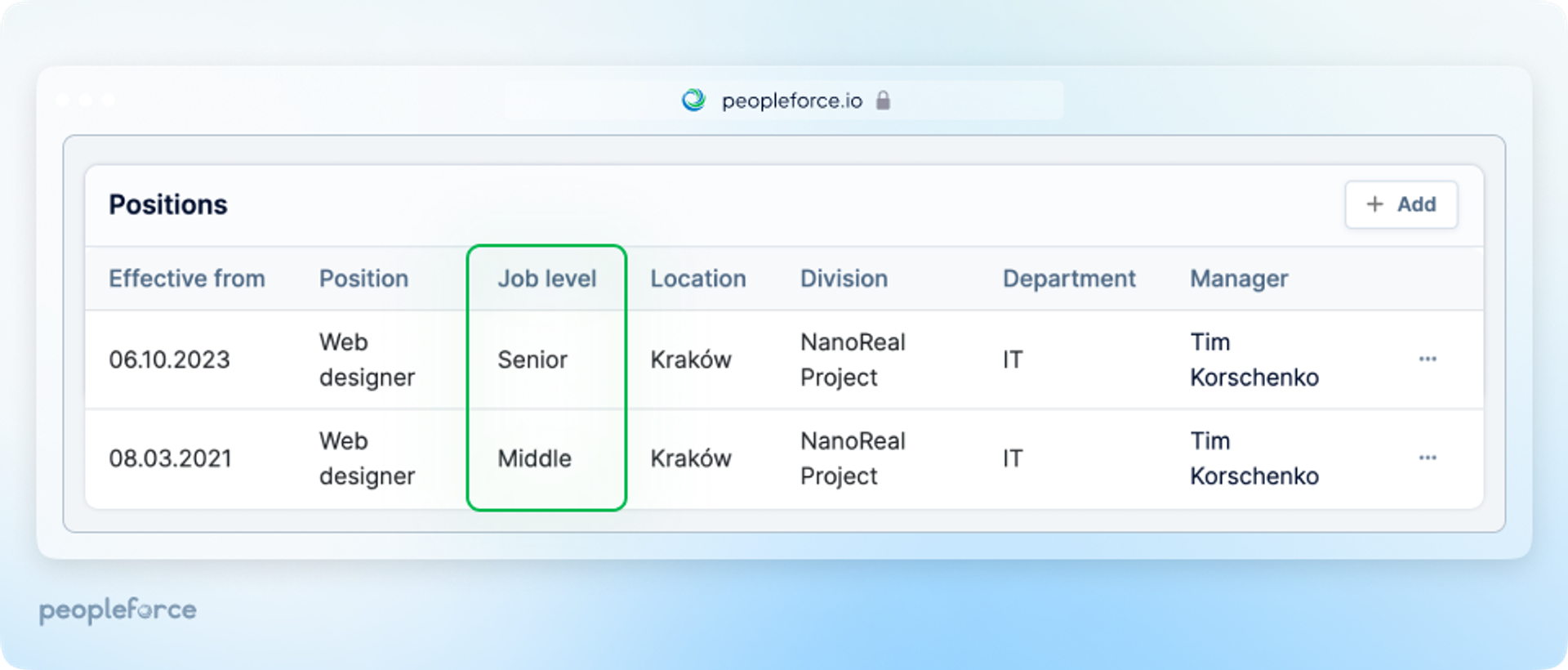Open the more options menu for the 08.03.2021 row
This screenshot has height=670, width=1568.
click(x=1428, y=458)
